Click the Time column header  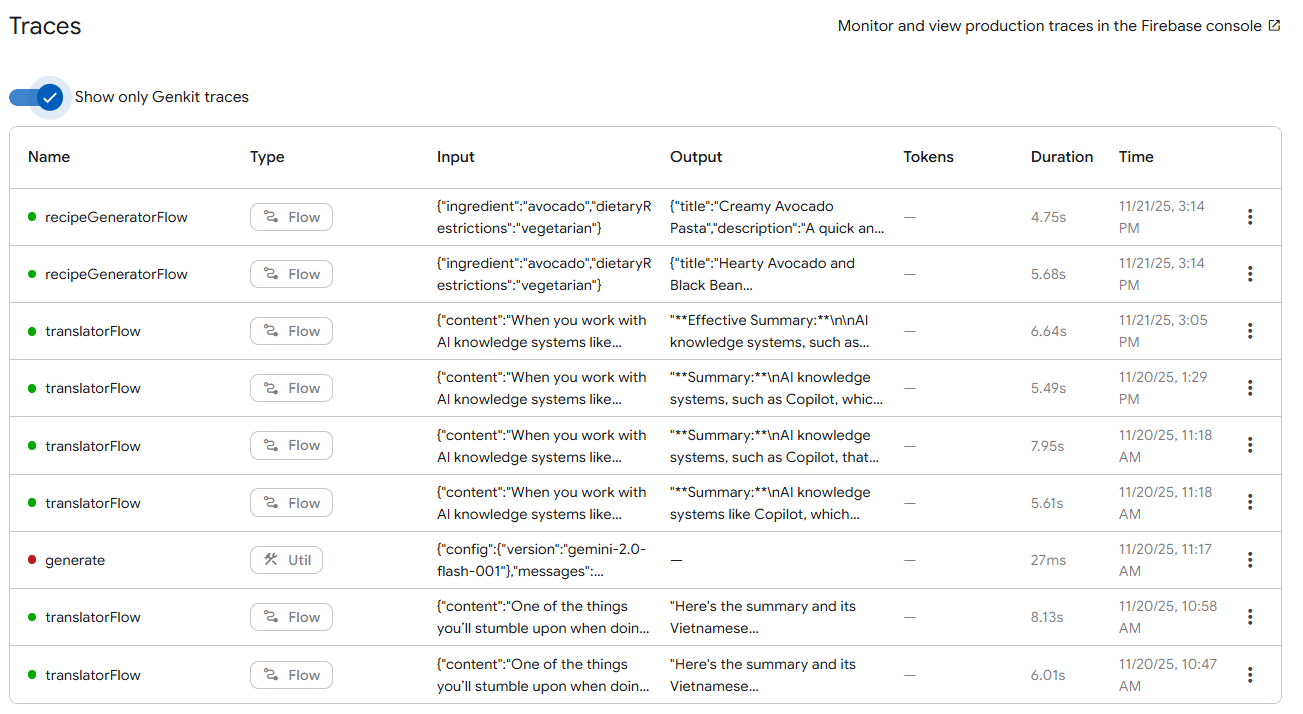click(1136, 157)
